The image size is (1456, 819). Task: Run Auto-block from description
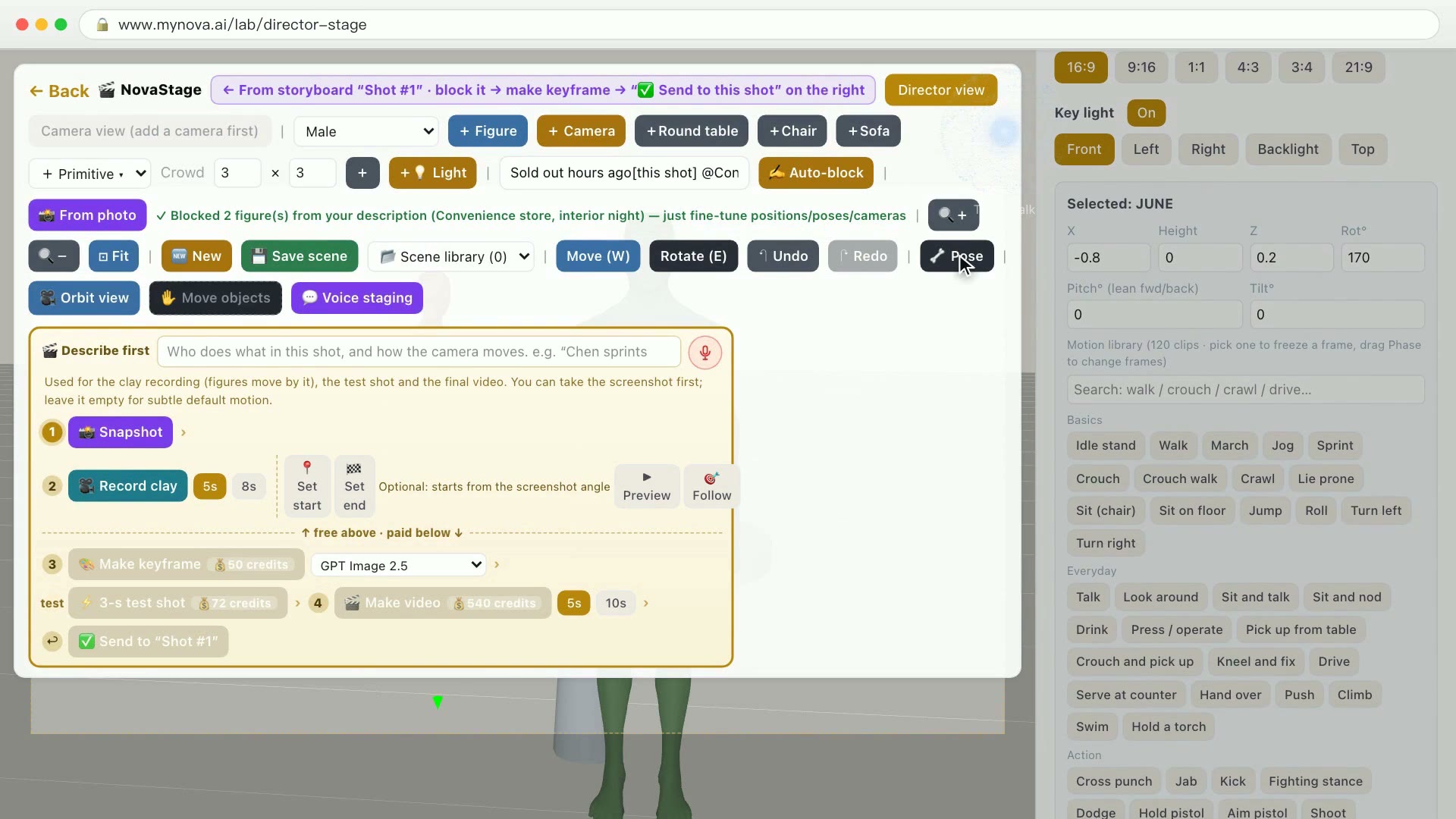coord(816,173)
